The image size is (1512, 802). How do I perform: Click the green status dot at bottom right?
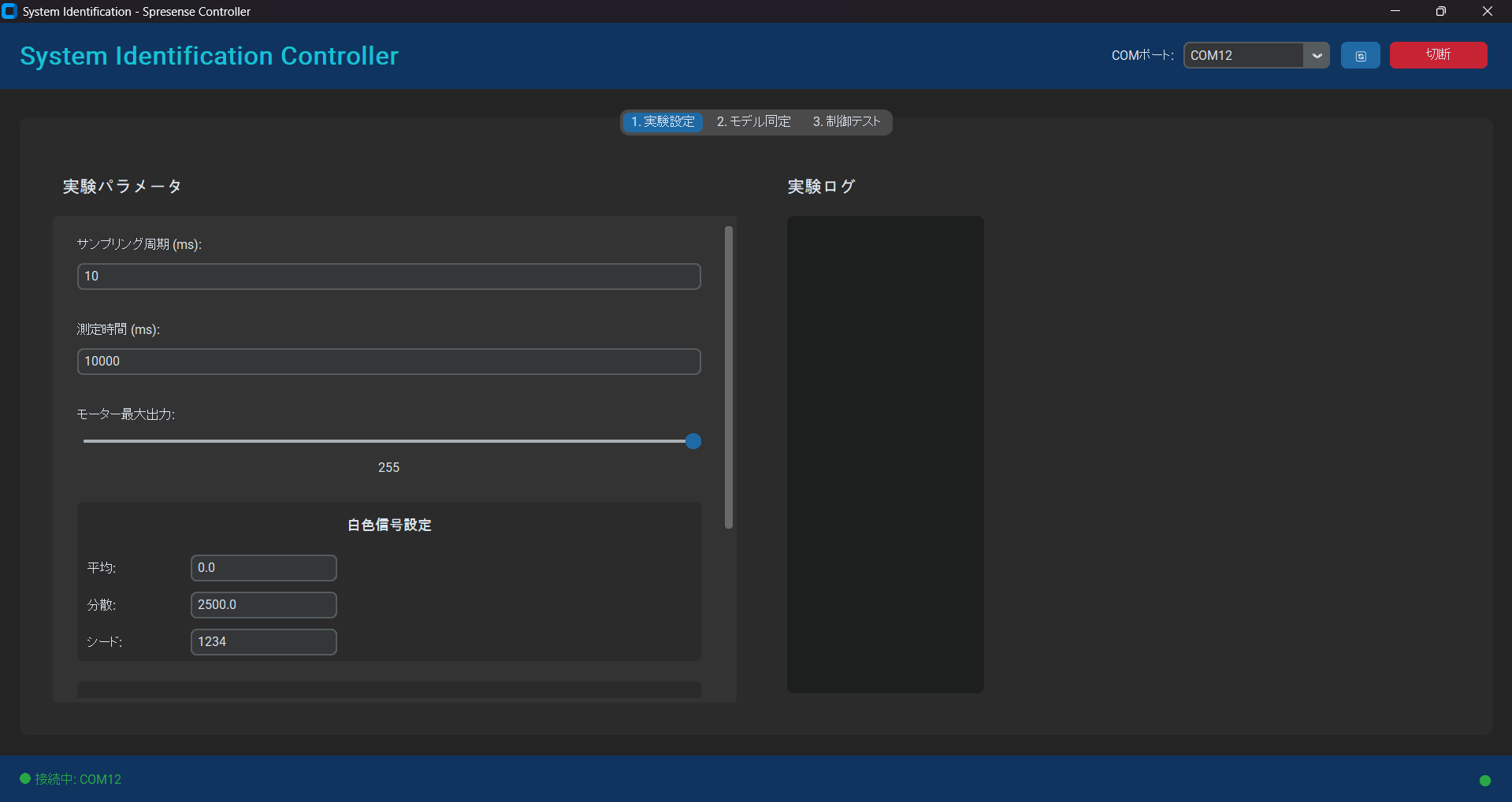coord(1484,780)
